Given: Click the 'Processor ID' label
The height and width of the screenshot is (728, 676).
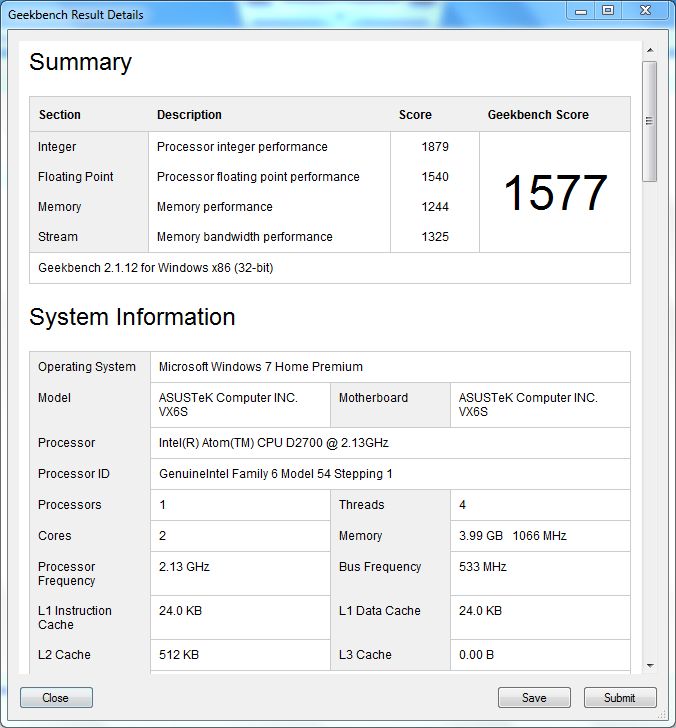Looking at the screenshot, I should 73,474.
